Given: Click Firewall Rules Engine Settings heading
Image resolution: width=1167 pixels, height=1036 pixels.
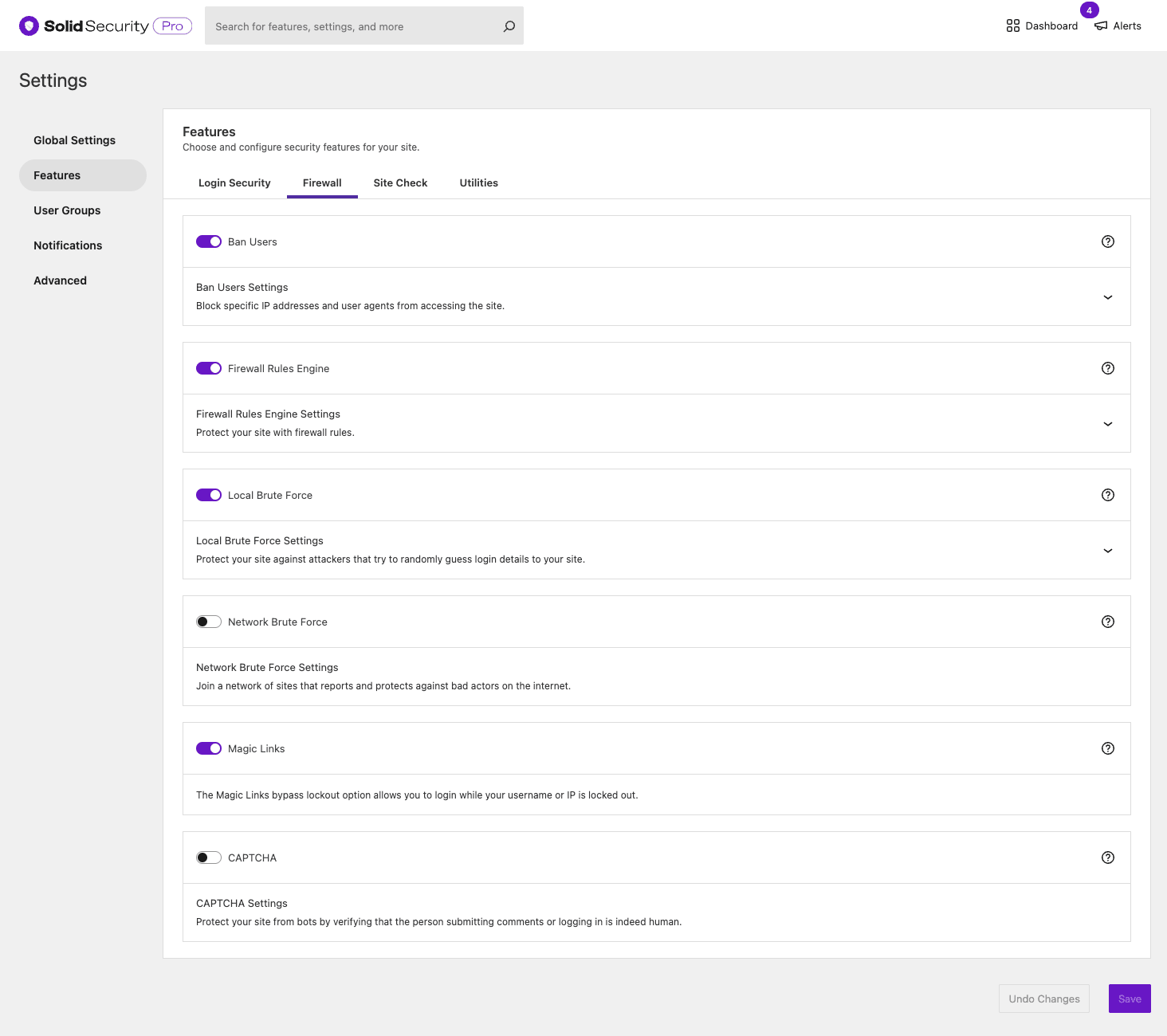Looking at the screenshot, I should 268,414.
